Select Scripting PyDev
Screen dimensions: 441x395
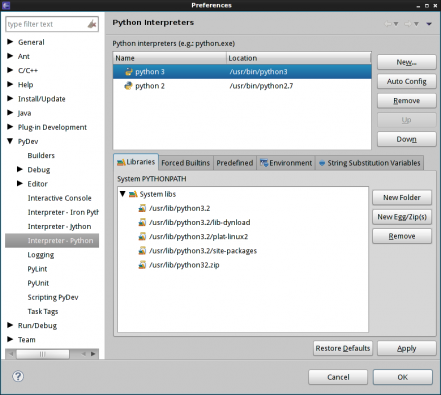(53, 297)
